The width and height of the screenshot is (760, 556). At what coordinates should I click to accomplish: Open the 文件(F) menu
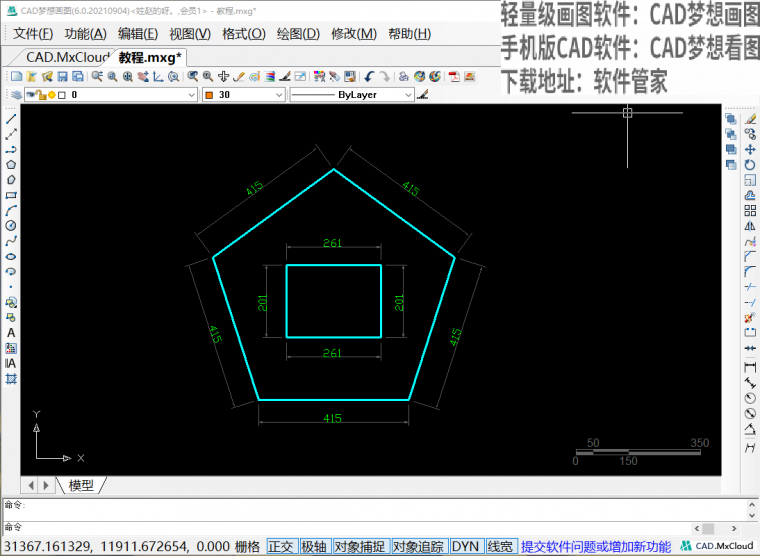pyautogui.click(x=33, y=34)
